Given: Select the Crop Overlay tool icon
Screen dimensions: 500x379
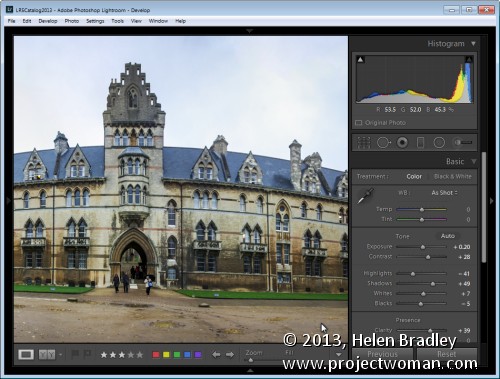Looking at the screenshot, I should coord(364,142).
